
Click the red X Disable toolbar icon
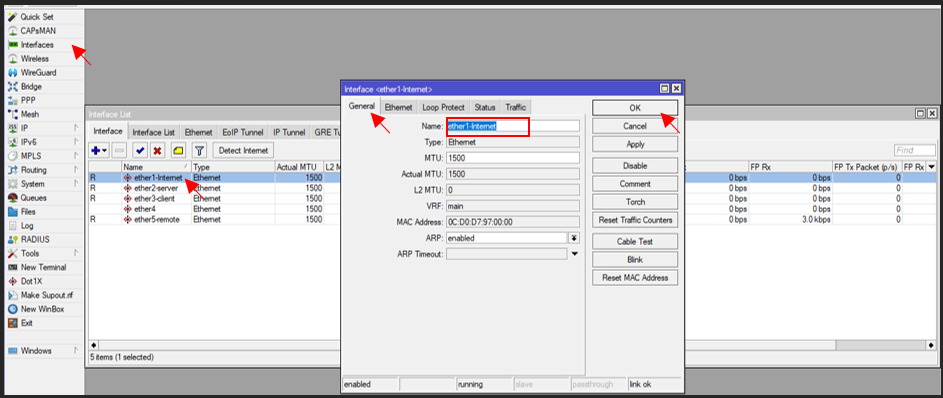pyautogui.click(x=158, y=150)
